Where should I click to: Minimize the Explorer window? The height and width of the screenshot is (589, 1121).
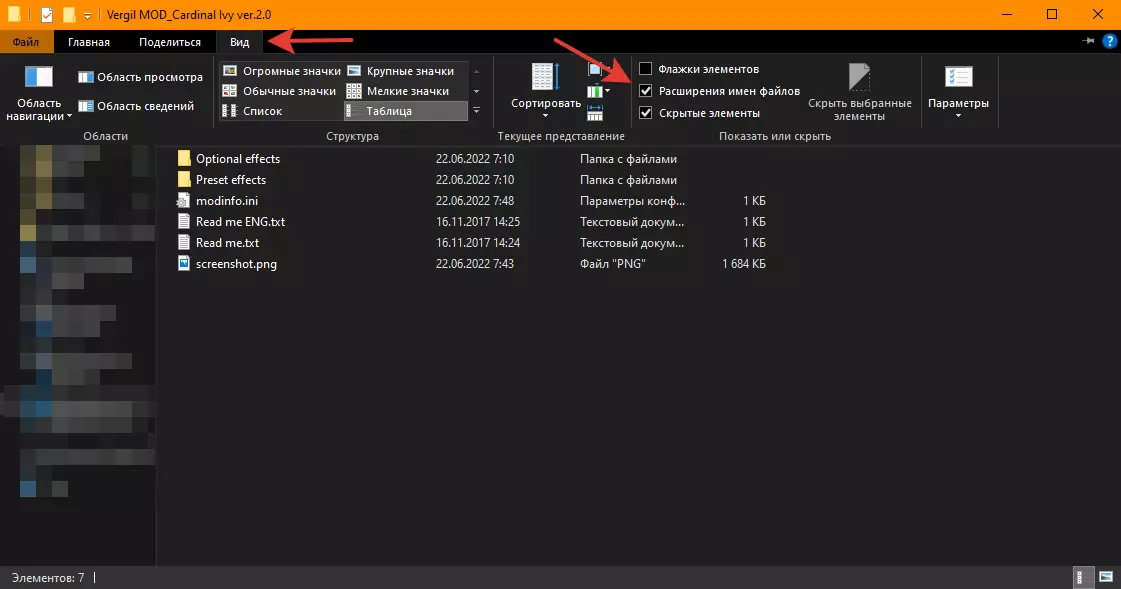click(1007, 14)
